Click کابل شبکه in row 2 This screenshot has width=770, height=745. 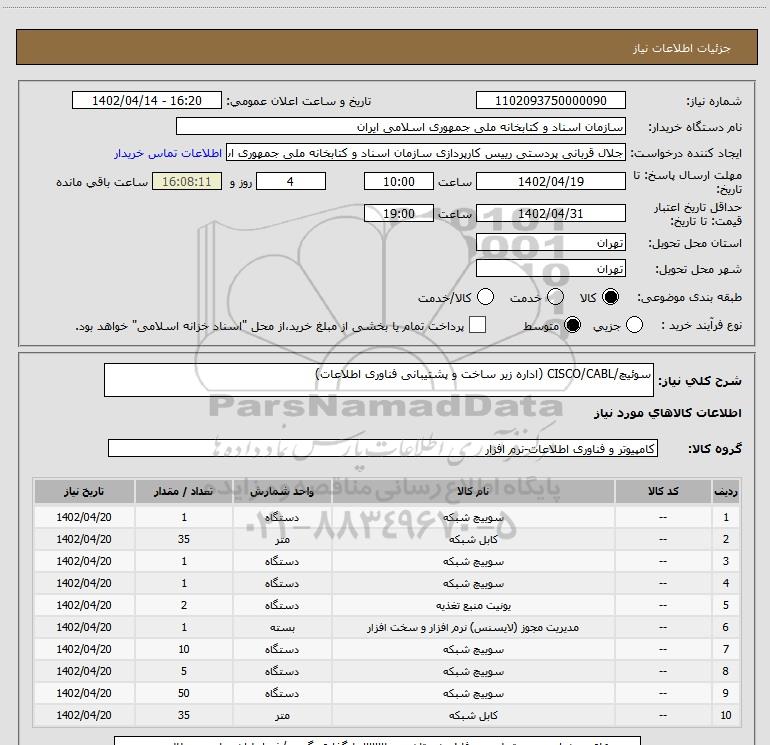(x=473, y=540)
